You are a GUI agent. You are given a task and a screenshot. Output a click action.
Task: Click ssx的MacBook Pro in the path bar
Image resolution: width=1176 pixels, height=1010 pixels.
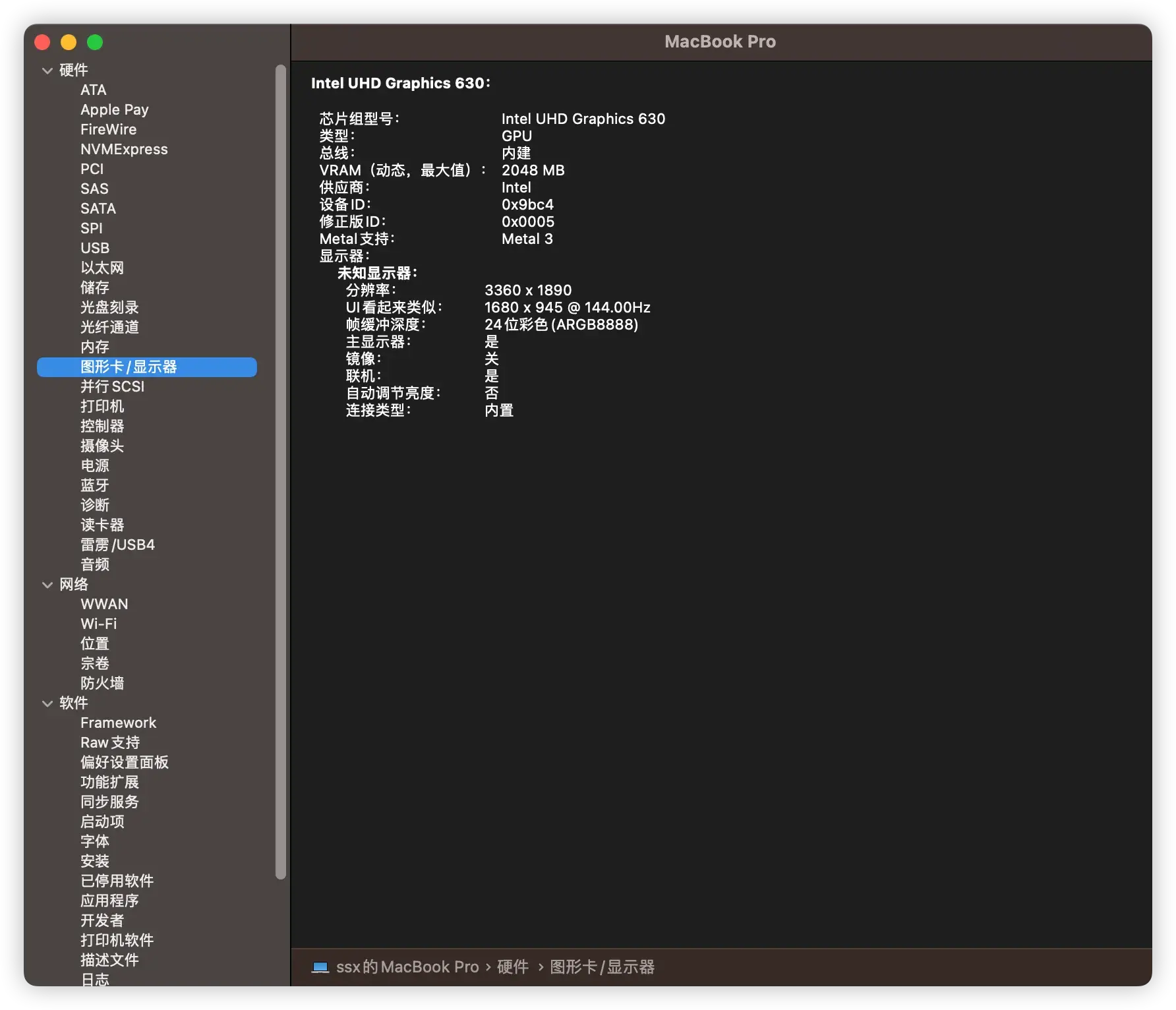407,967
